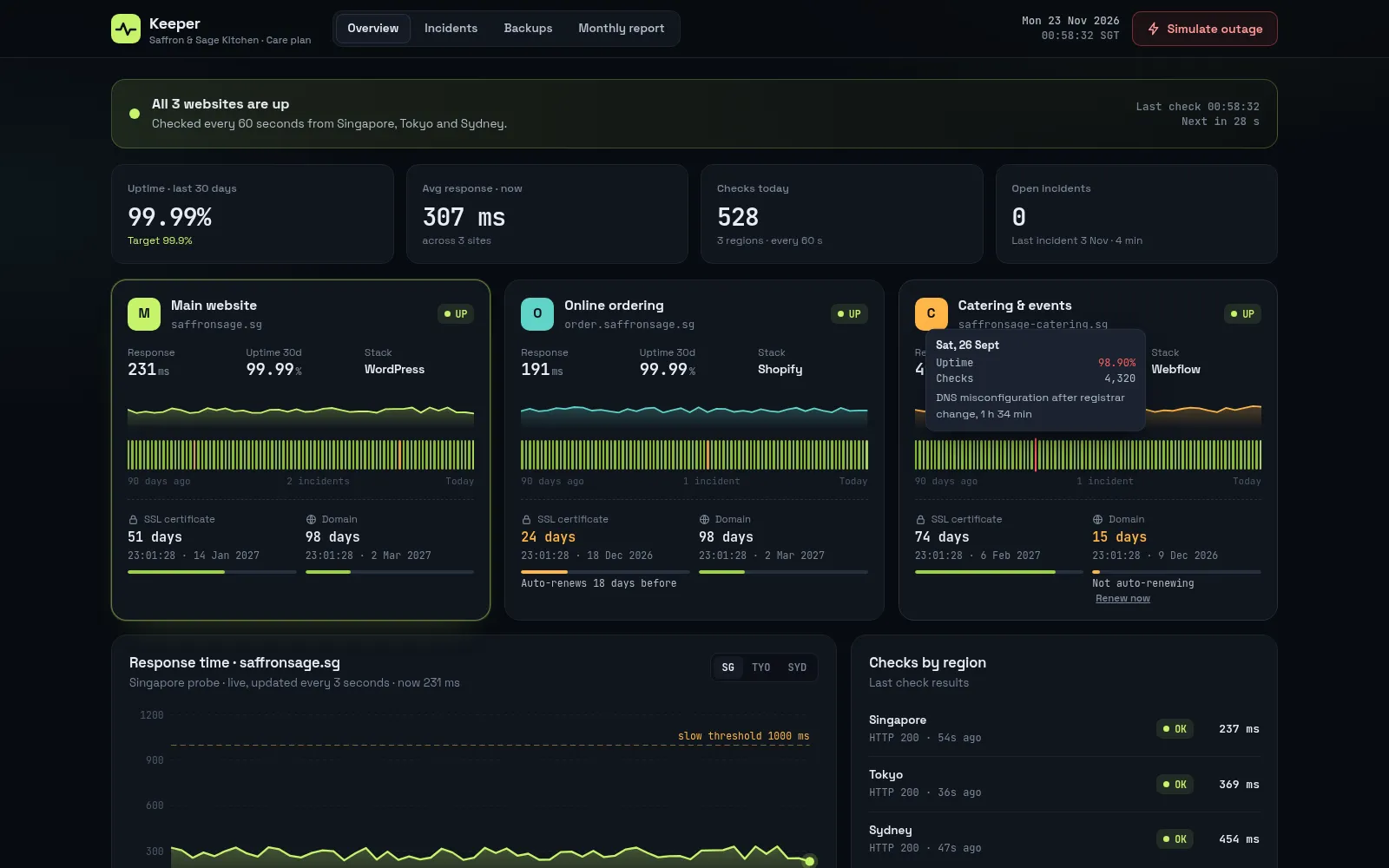Click the Catering domain expiry progress bar

[x=1176, y=572]
